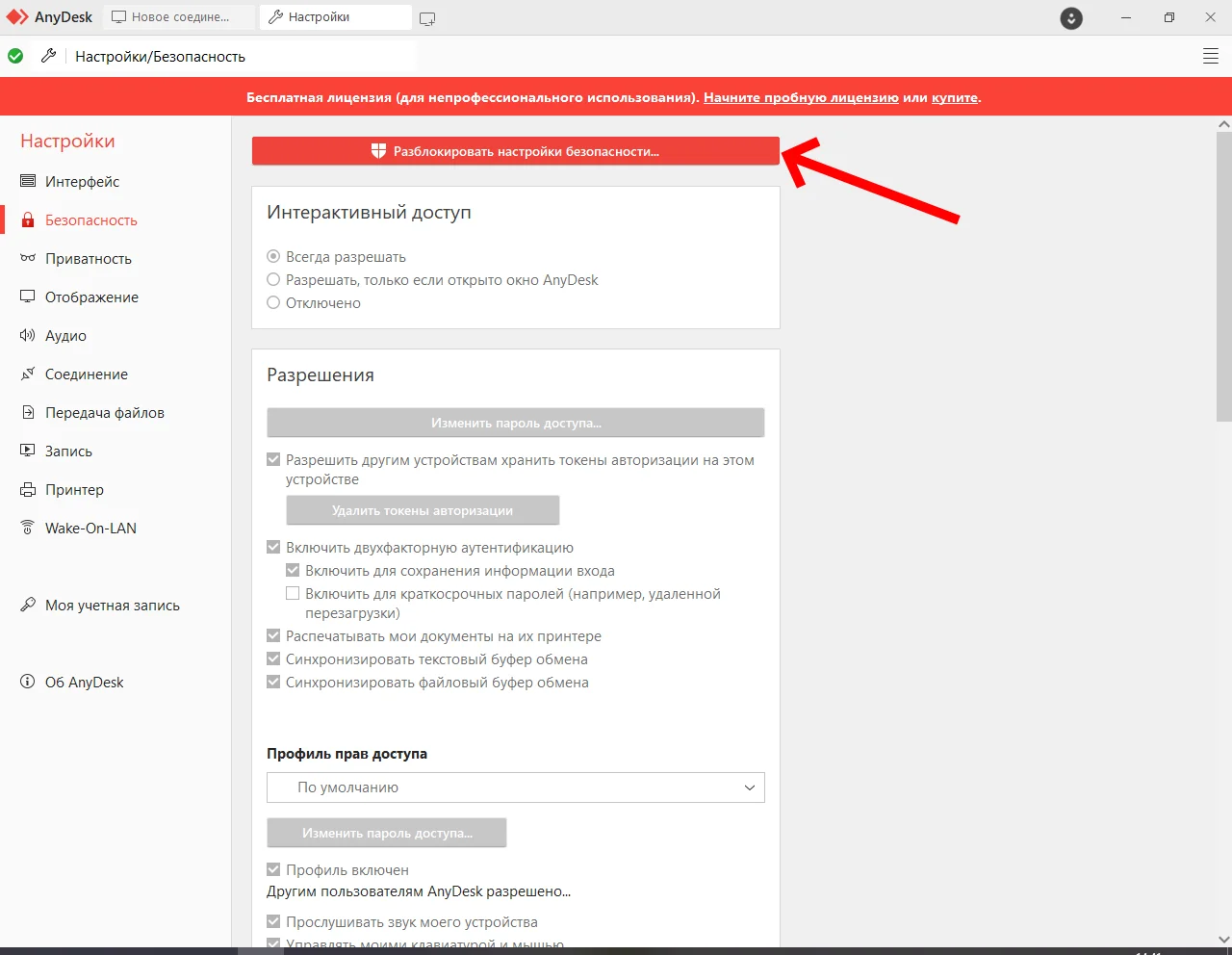Open the По умолчанию profile dropdown
This screenshot has height=955, width=1232.
[x=516, y=787]
